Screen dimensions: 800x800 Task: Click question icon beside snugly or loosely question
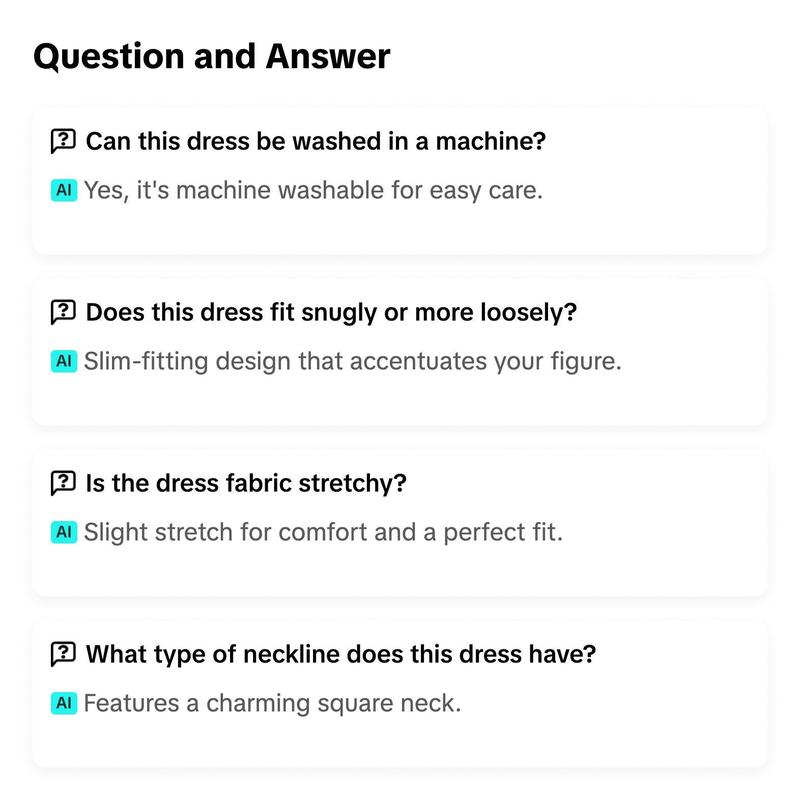point(63,312)
